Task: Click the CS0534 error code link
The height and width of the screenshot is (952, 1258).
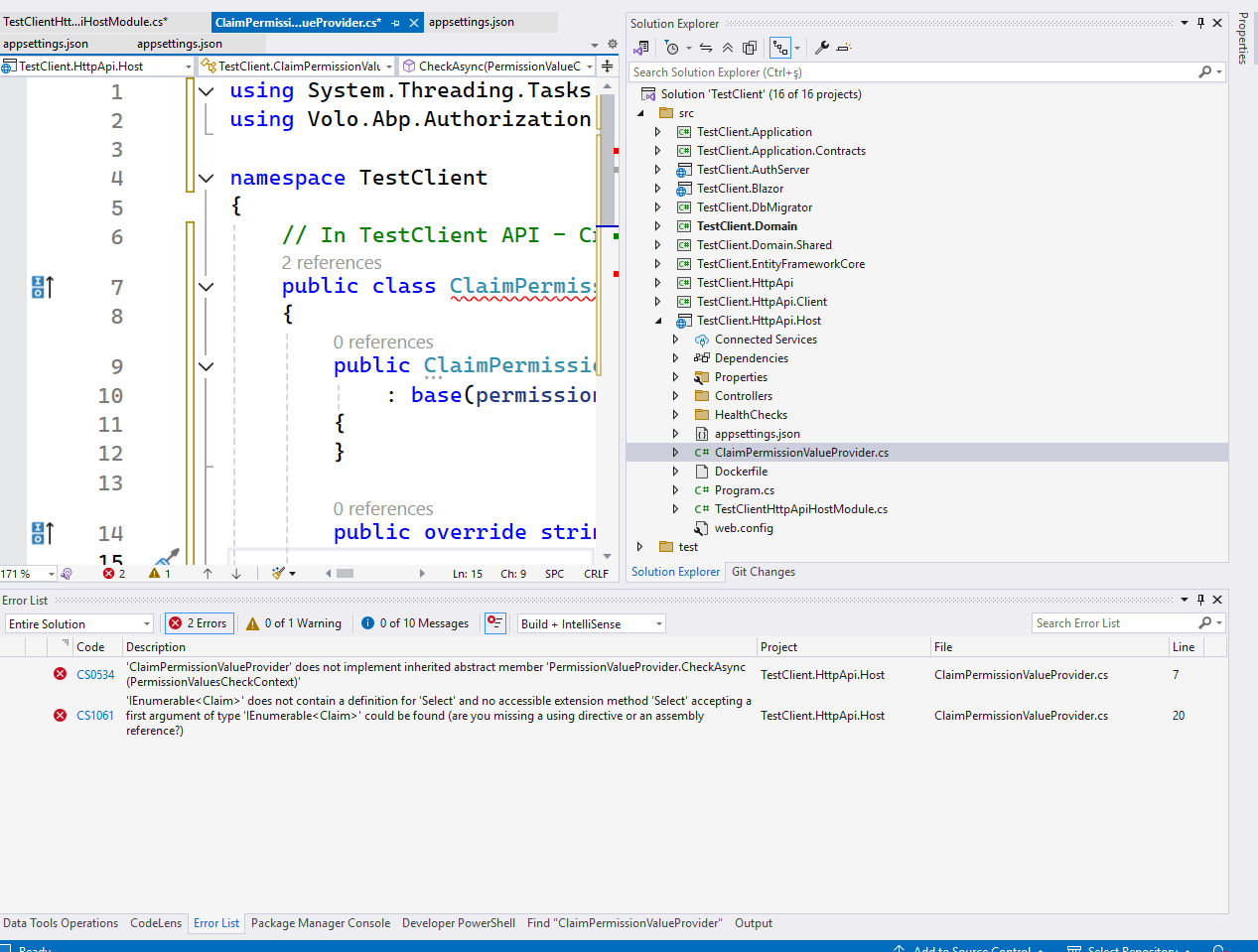Action: click(95, 675)
